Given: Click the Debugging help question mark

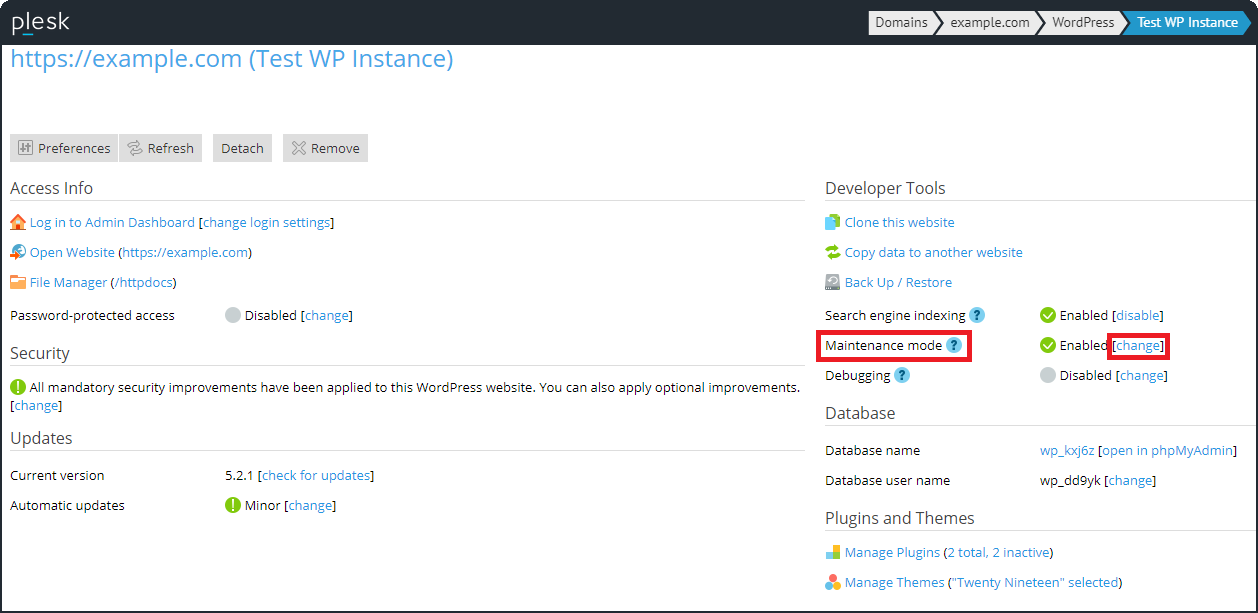Looking at the screenshot, I should (x=902, y=375).
